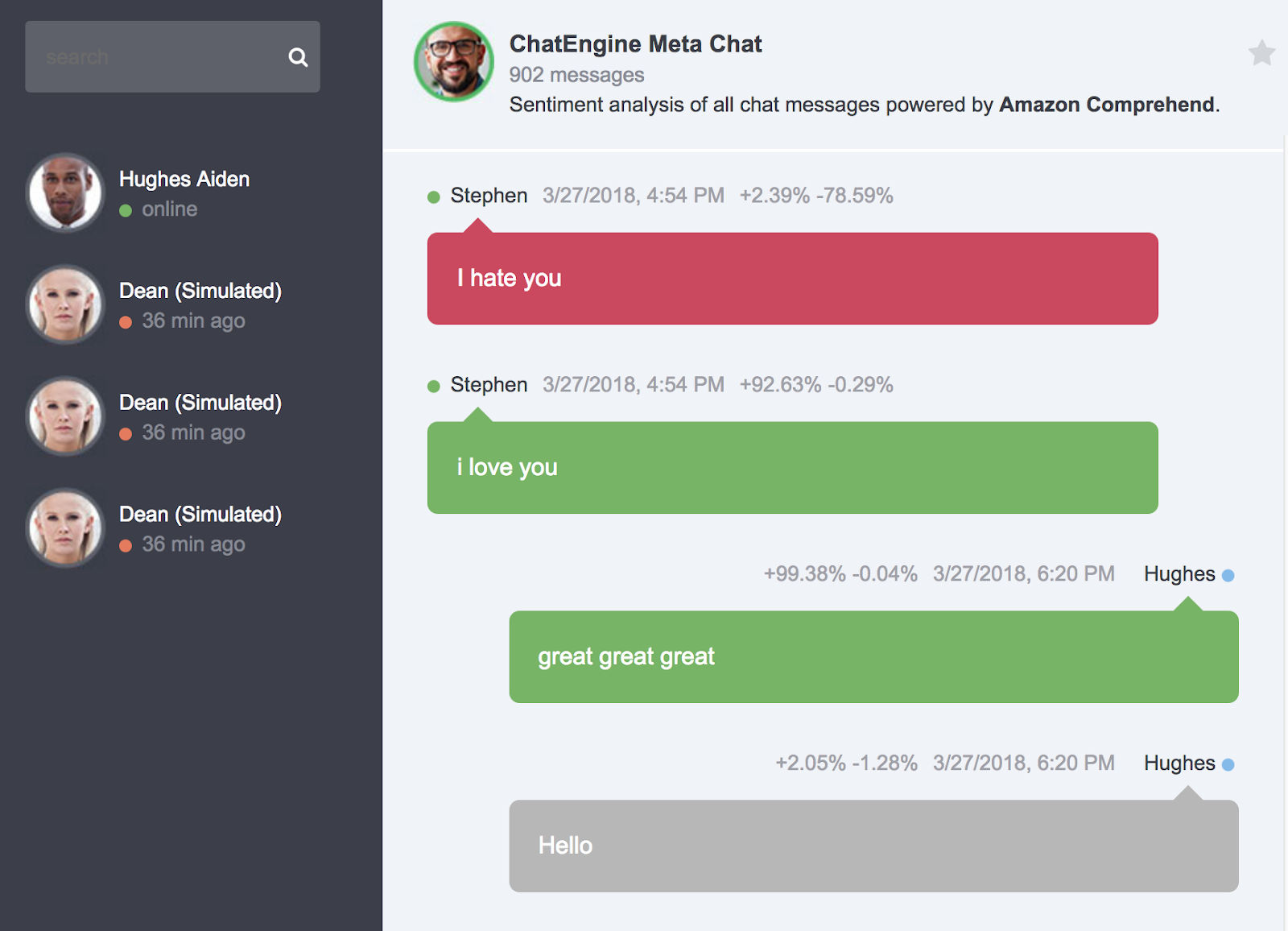The width and height of the screenshot is (1288, 931).
Task: Open the ChatEngine Meta Chat avatar
Action: click(x=453, y=62)
